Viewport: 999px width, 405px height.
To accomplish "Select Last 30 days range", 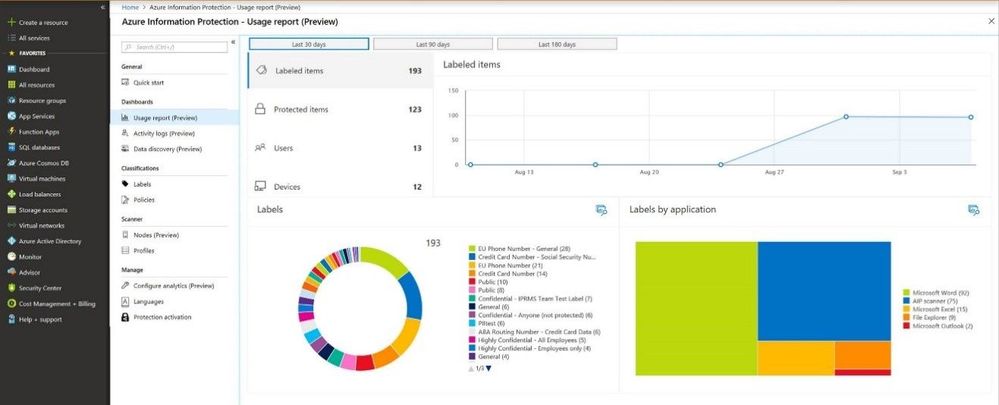I will [x=309, y=45].
